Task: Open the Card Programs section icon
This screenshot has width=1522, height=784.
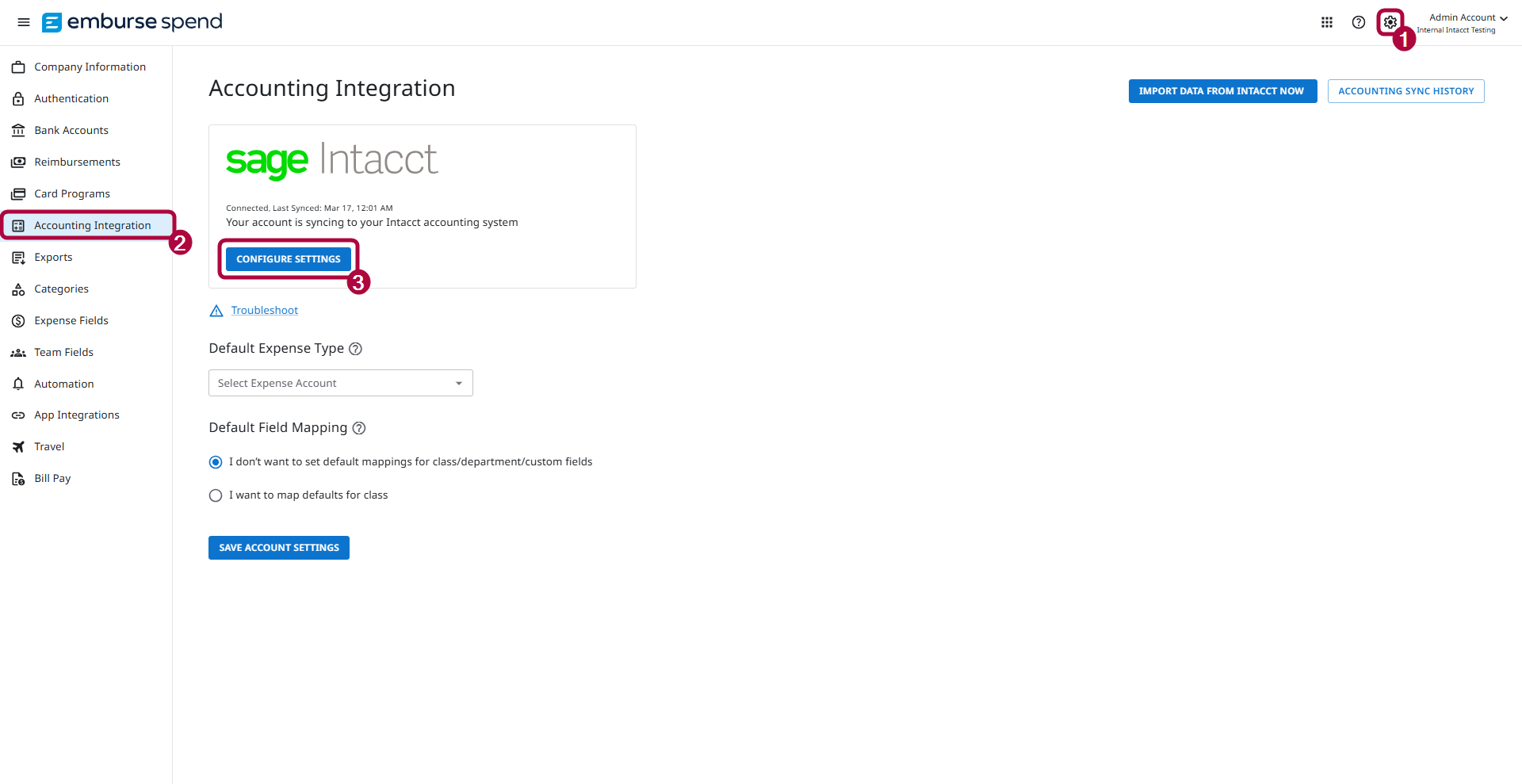Action: point(17,193)
